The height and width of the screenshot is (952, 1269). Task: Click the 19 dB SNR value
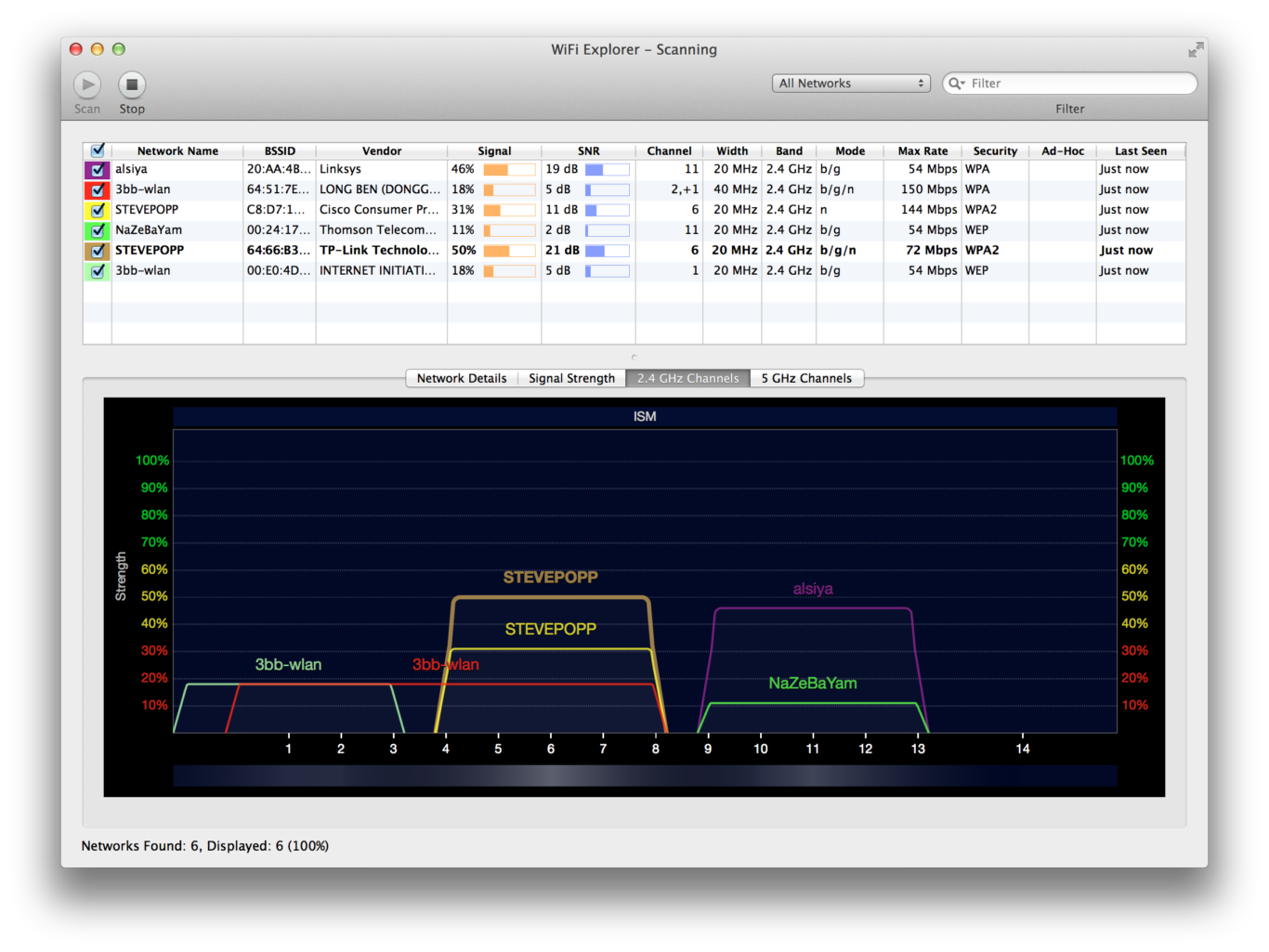561,169
